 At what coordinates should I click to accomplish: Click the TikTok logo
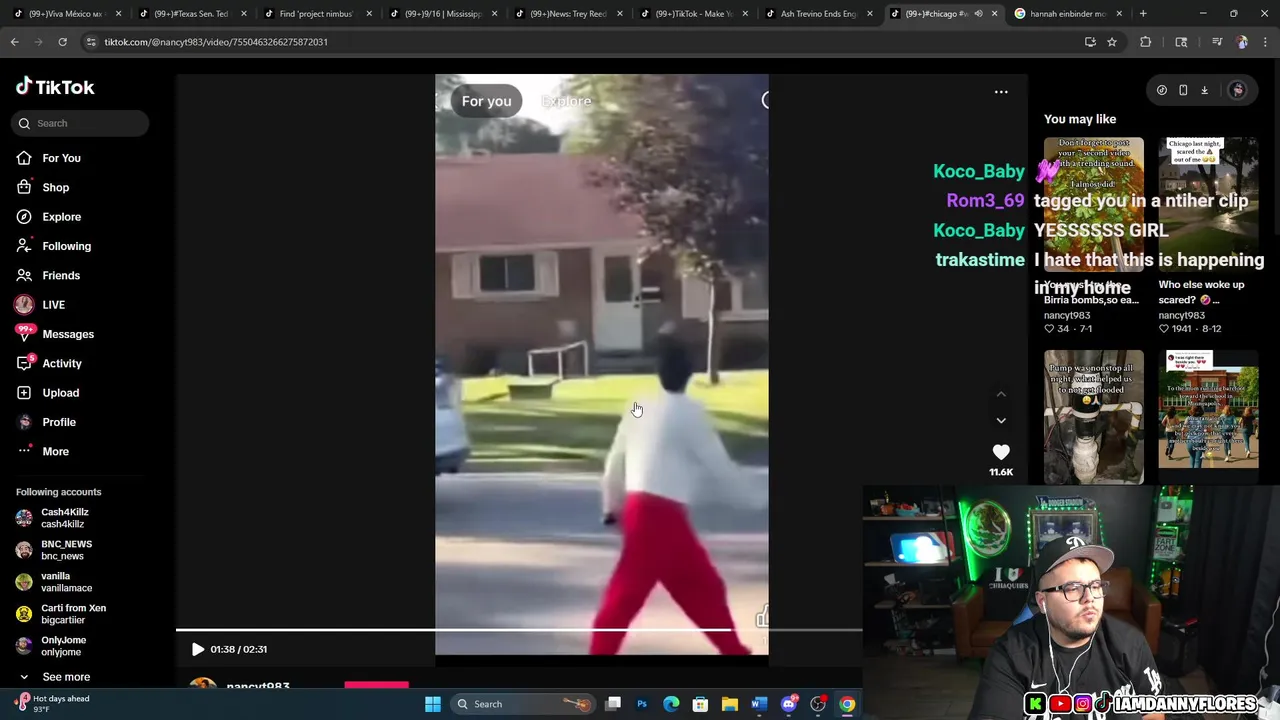[55, 87]
